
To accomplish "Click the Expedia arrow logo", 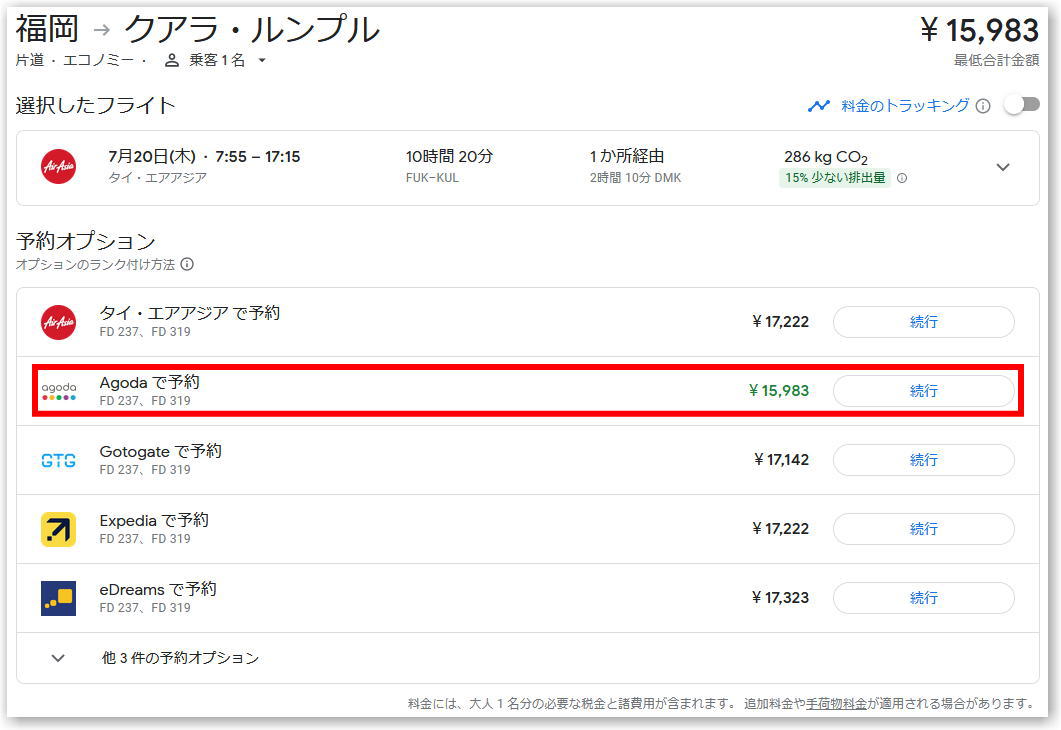I will (59, 529).
